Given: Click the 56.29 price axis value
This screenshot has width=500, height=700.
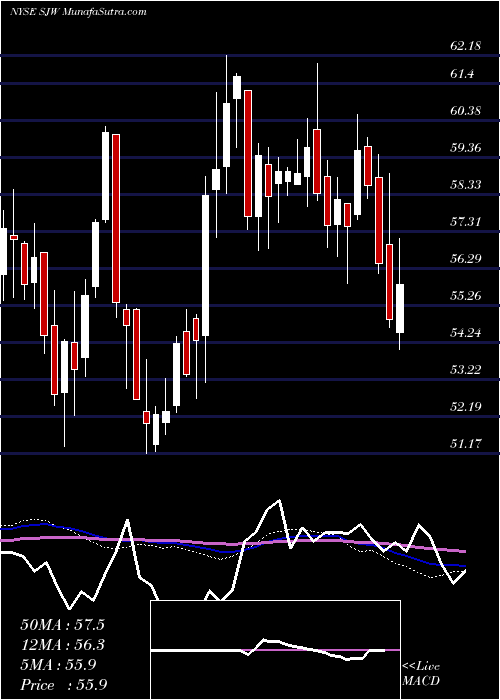Looking at the screenshot, I should click(466, 258).
